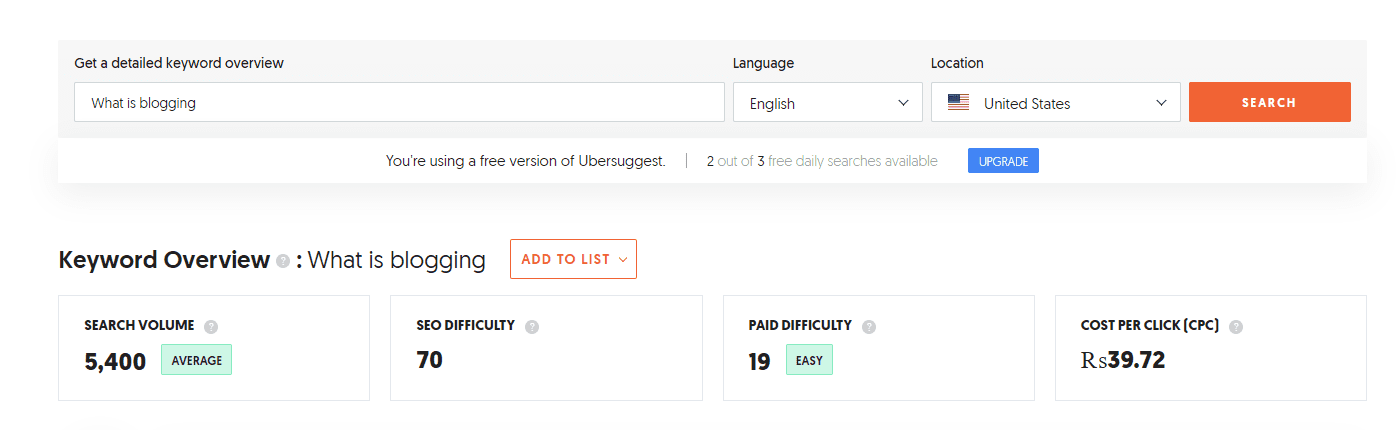Click the Paid Difficulty info icon
1399x430 pixels.
tap(869, 326)
